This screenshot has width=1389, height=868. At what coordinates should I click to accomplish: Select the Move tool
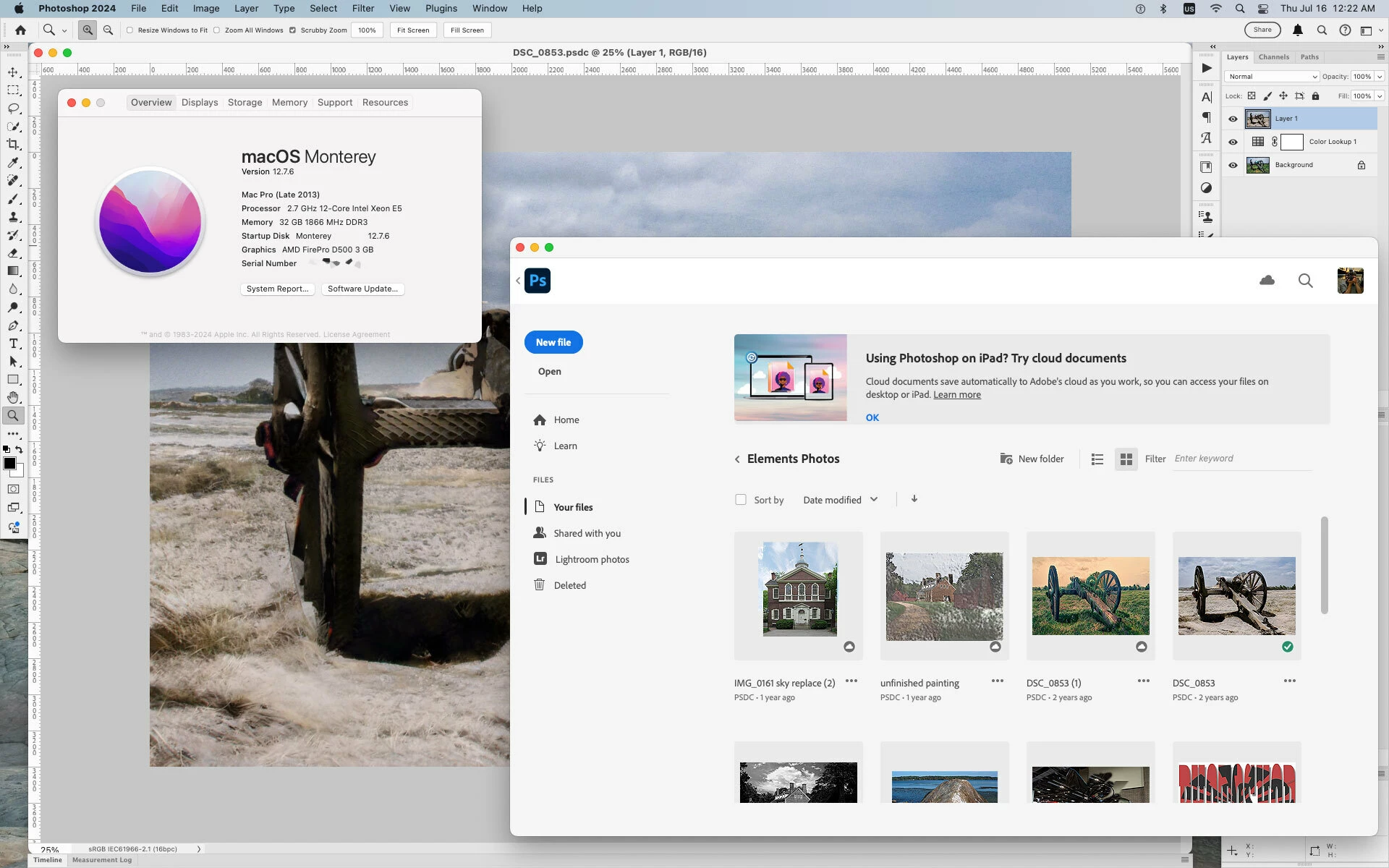(13, 72)
